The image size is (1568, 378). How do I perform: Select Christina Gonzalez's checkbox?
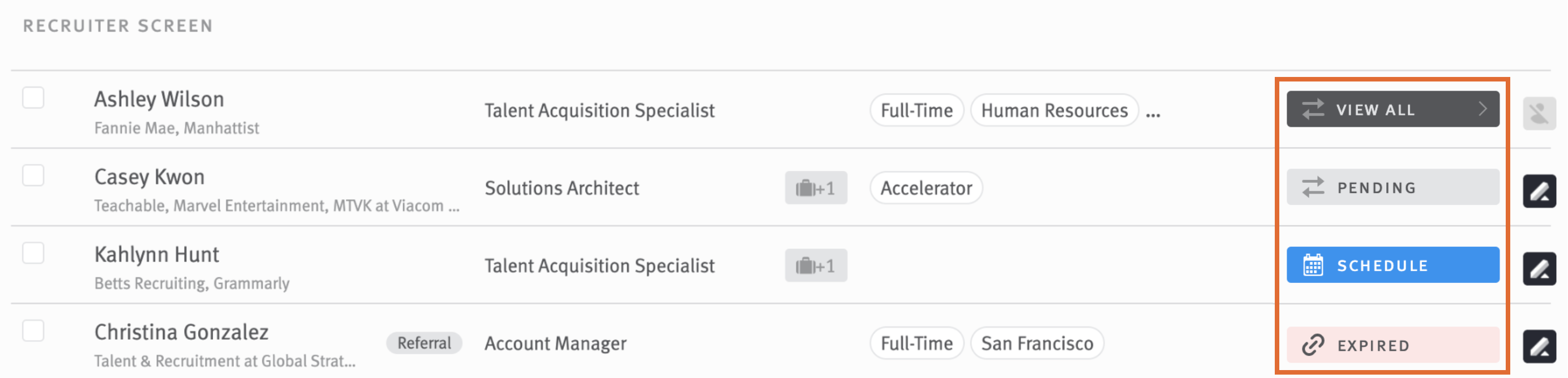coord(33,330)
